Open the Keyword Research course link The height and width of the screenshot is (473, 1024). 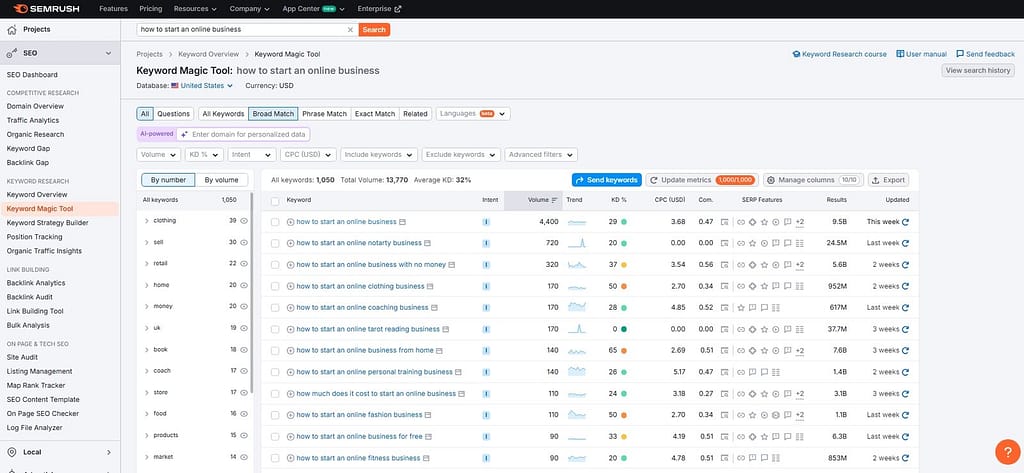839,54
